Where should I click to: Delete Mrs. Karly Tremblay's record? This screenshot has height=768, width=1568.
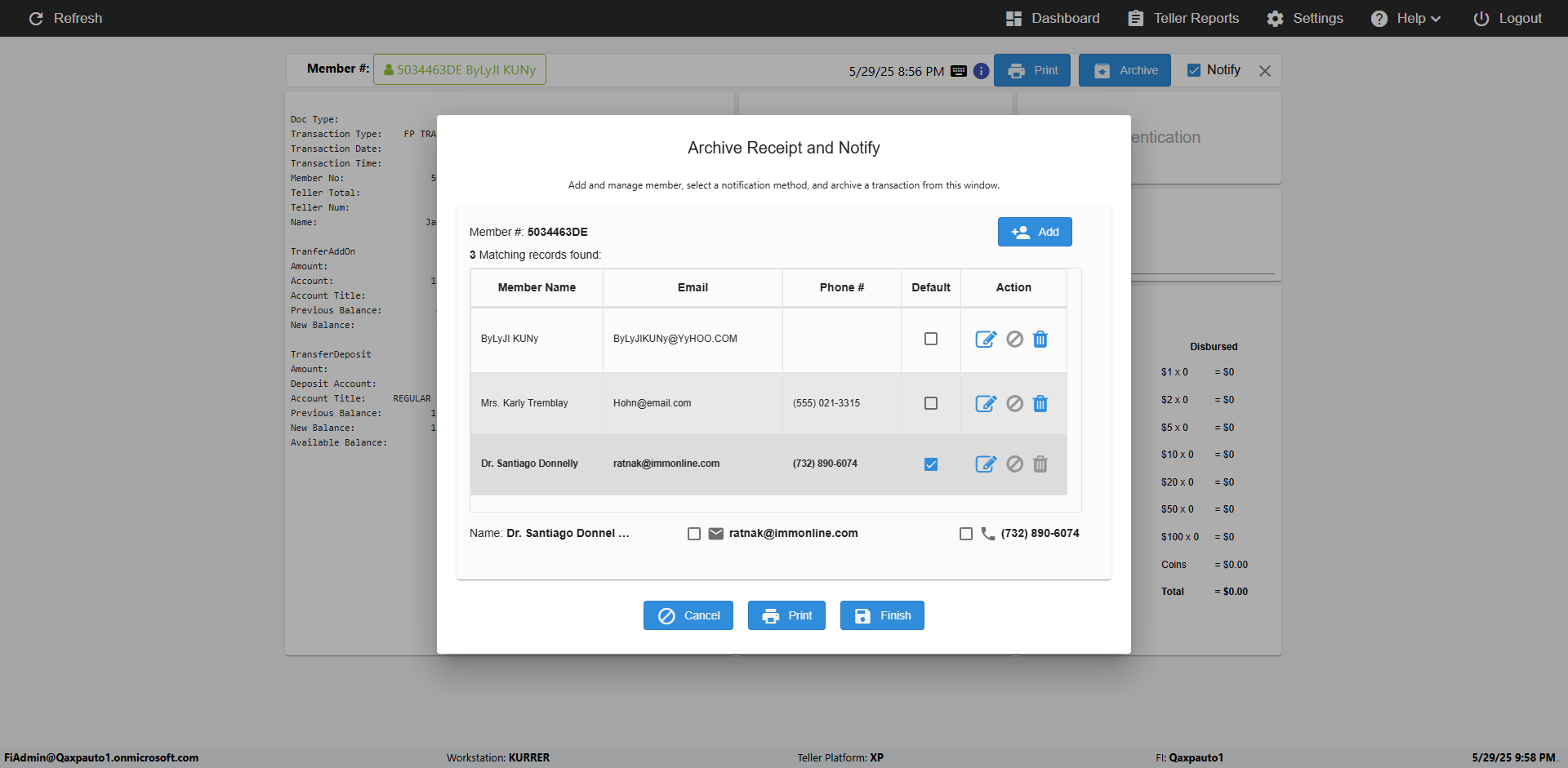[1040, 403]
